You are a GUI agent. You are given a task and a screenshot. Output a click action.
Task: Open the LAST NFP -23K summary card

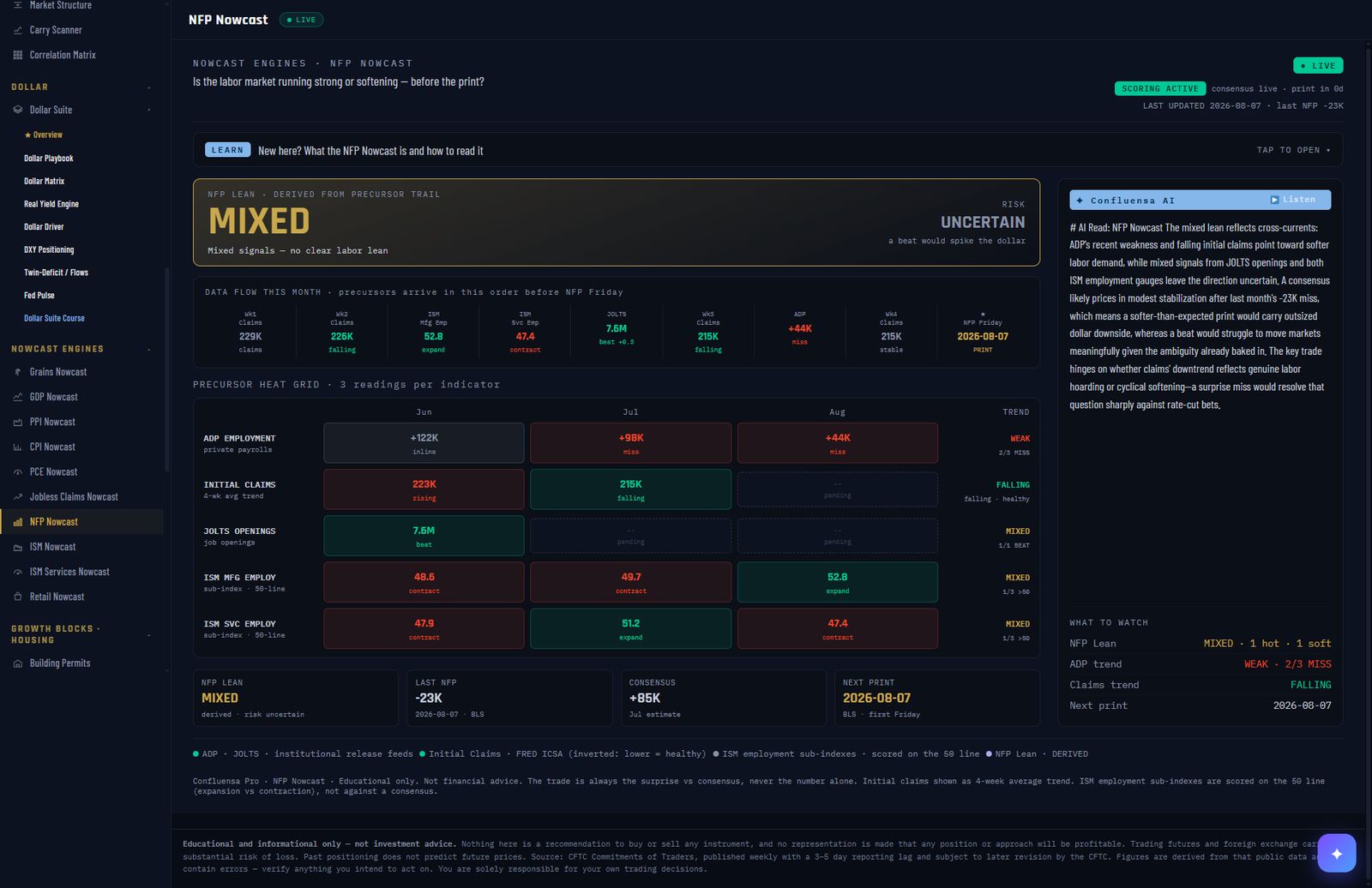click(509, 698)
